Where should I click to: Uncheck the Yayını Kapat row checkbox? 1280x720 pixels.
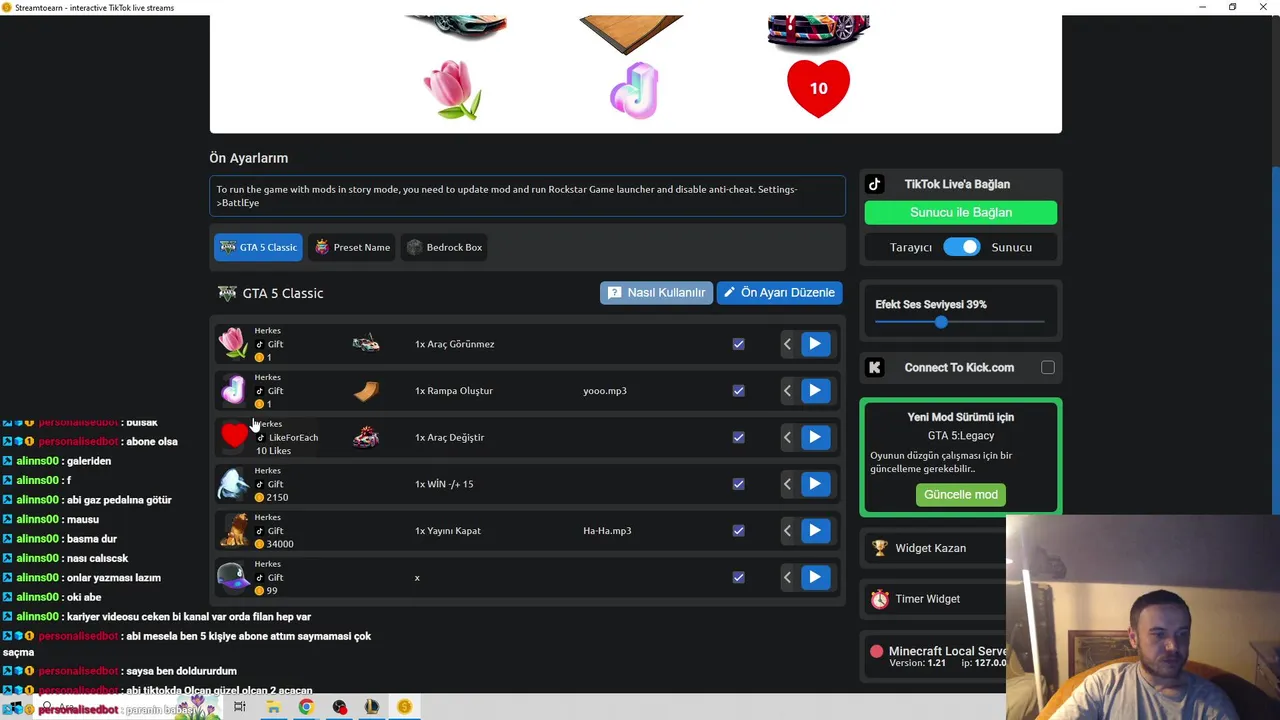coord(738,531)
